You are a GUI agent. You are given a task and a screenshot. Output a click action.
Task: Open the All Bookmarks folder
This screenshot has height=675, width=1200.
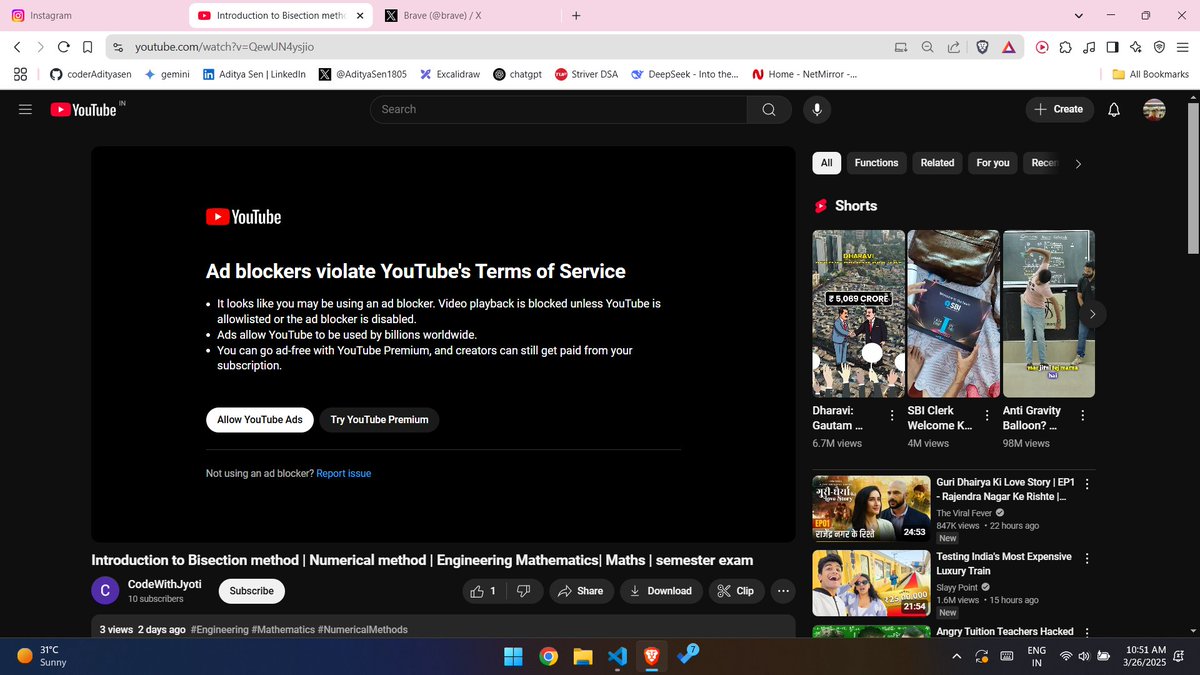coord(1151,74)
